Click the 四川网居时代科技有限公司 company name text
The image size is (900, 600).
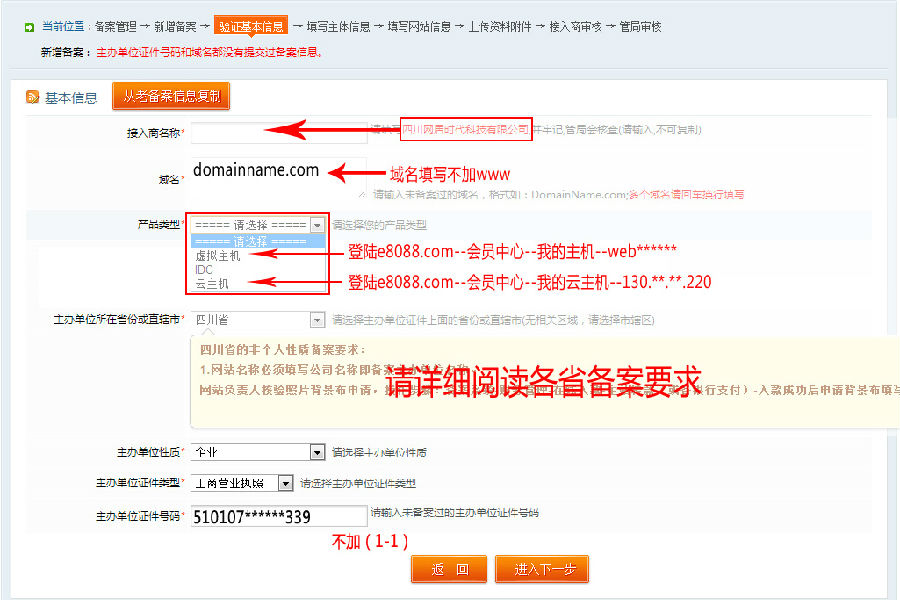click(x=465, y=129)
